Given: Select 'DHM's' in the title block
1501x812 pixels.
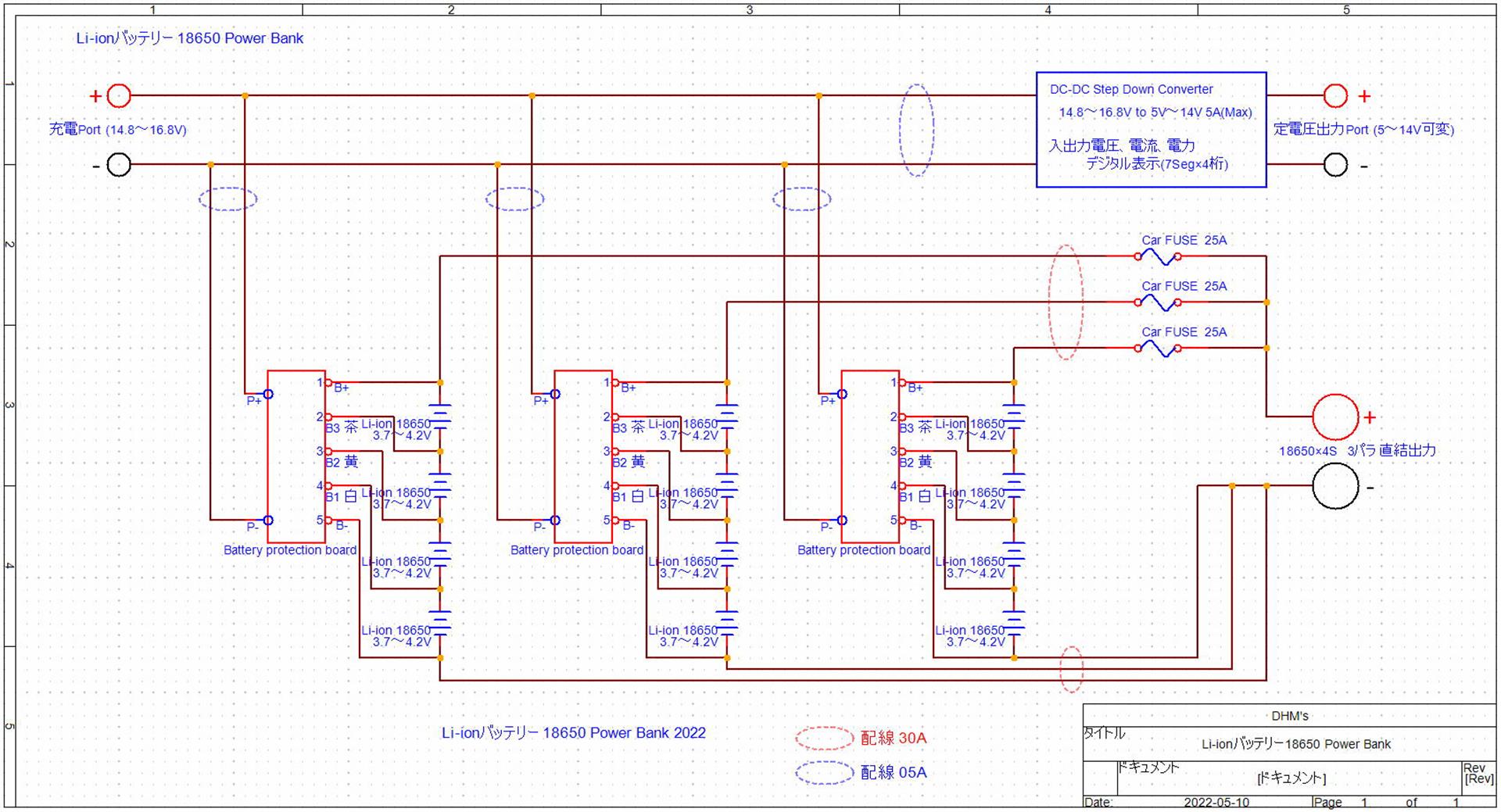Looking at the screenshot, I should 1289,716.
